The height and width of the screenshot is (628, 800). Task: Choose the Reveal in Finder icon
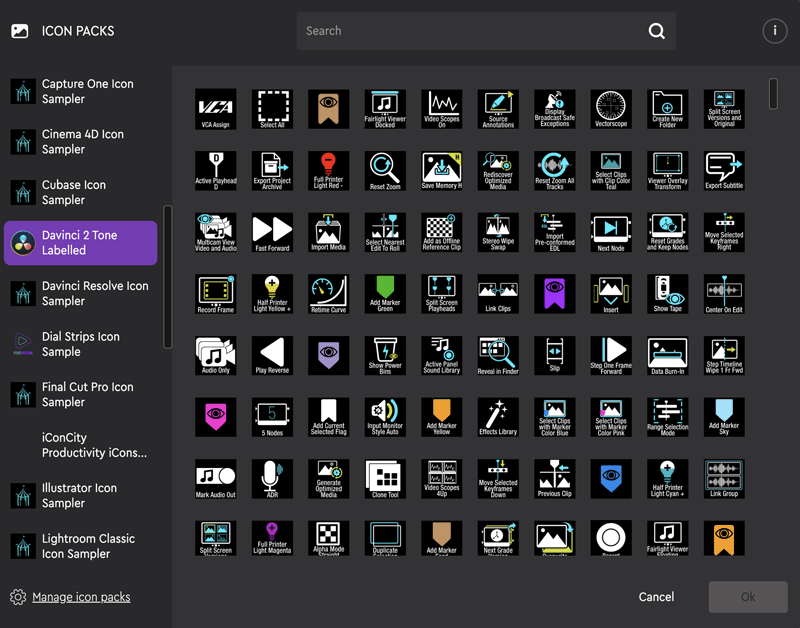point(498,356)
